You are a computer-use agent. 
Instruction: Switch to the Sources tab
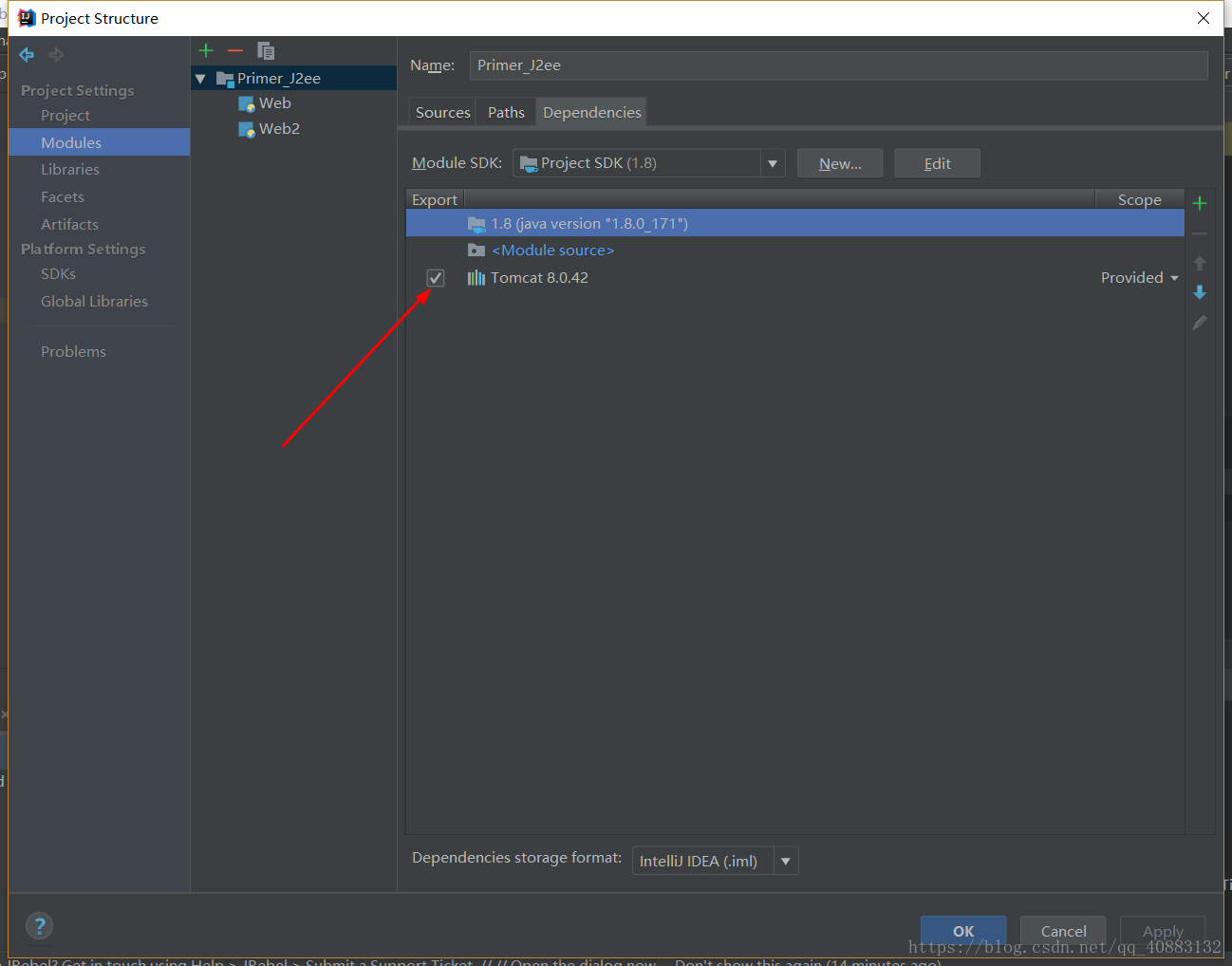pos(442,112)
